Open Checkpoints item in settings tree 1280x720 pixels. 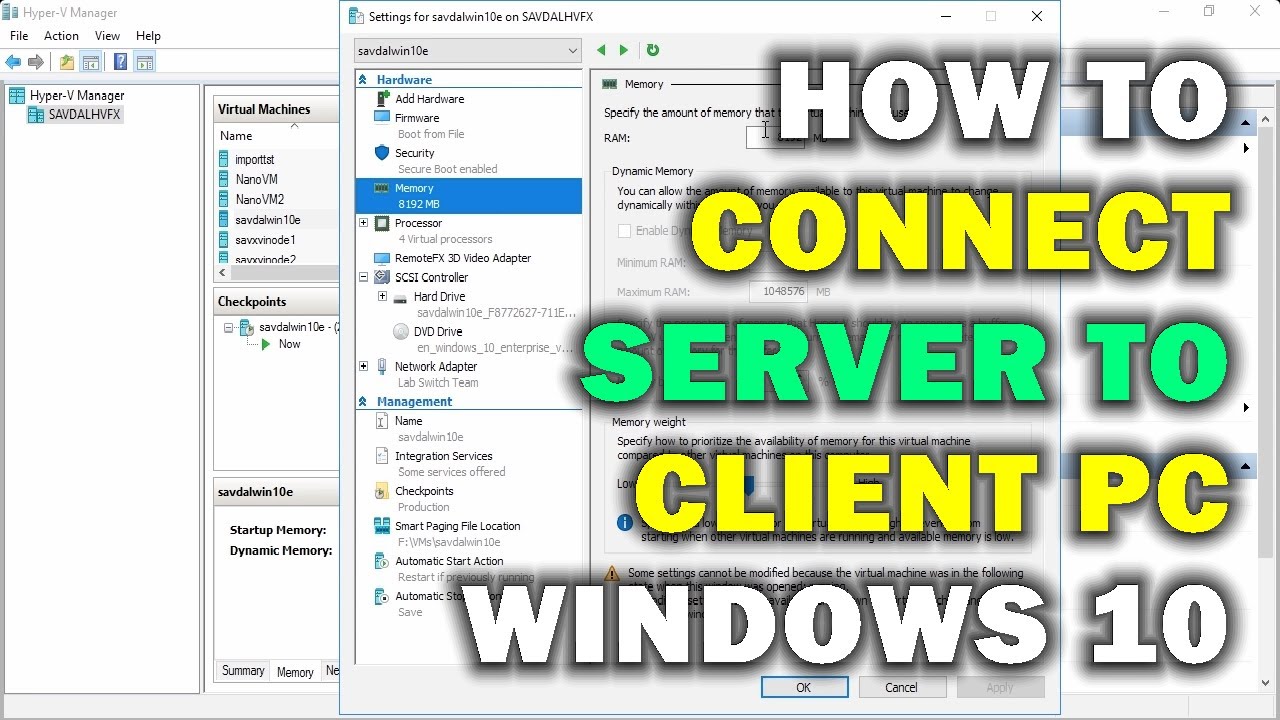click(x=424, y=492)
